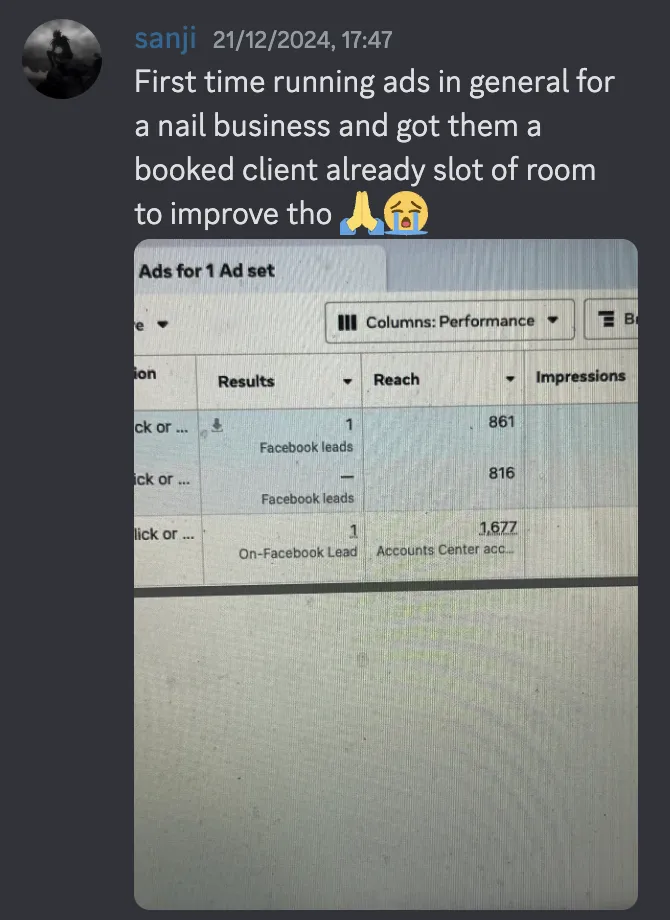Select the row with 861 reach
670x920 pixels.
(x=385, y=433)
